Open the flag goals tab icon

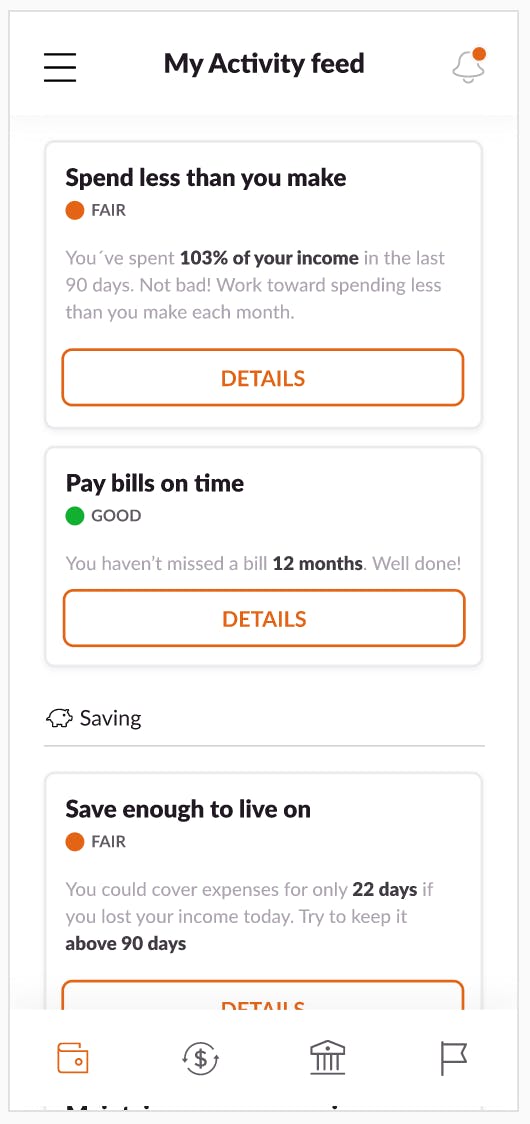[453, 1059]
